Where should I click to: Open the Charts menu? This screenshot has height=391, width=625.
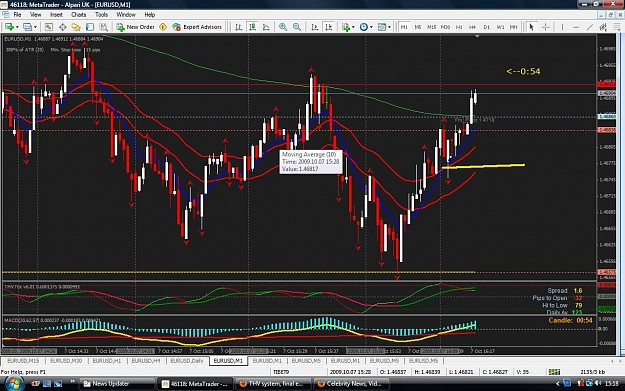pyautogui.click(x=79, y=14)
